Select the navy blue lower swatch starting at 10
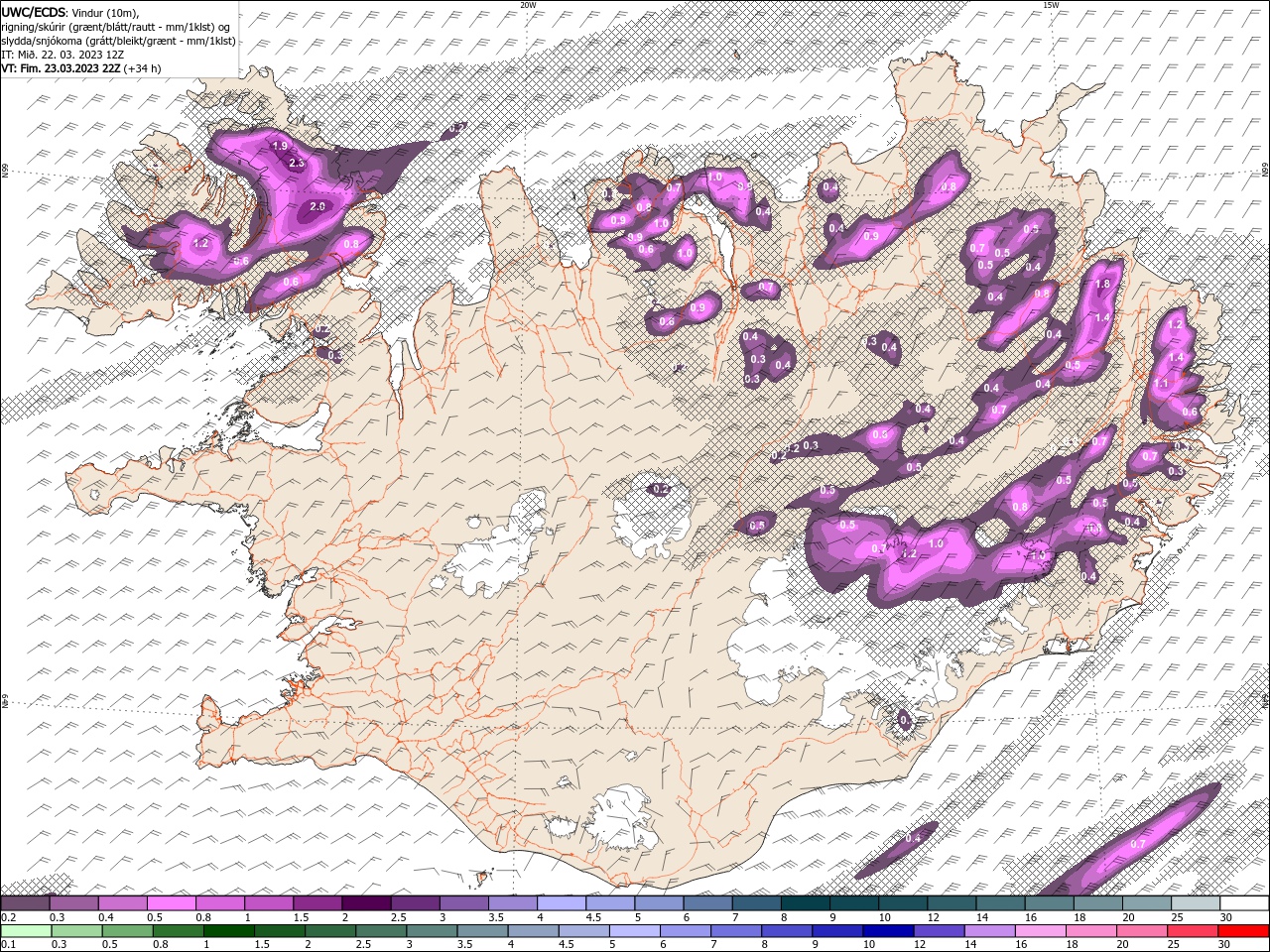Viewport: 1270px width, 952px height. (889, 931)
